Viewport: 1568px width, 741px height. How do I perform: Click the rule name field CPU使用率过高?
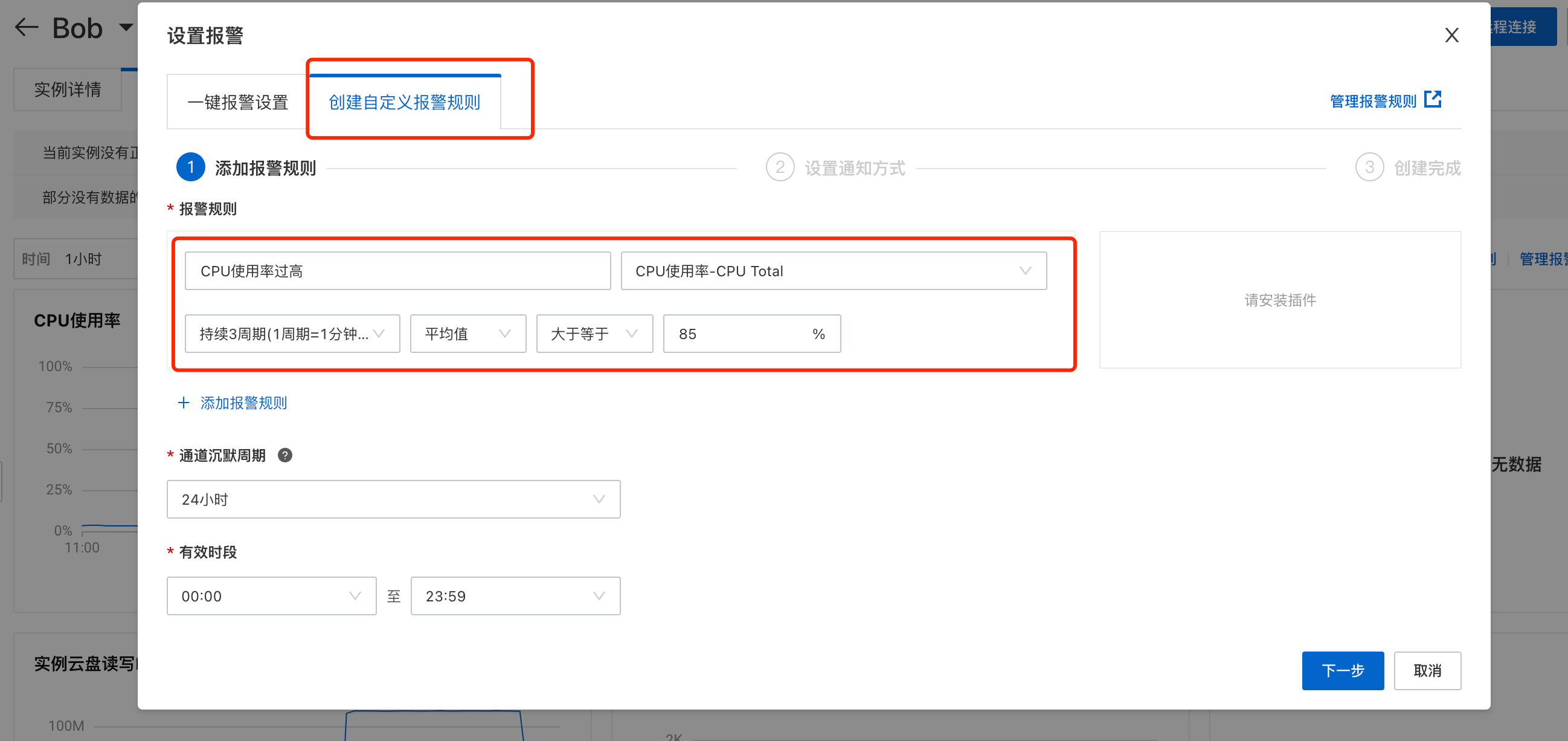tap(397, 271)
